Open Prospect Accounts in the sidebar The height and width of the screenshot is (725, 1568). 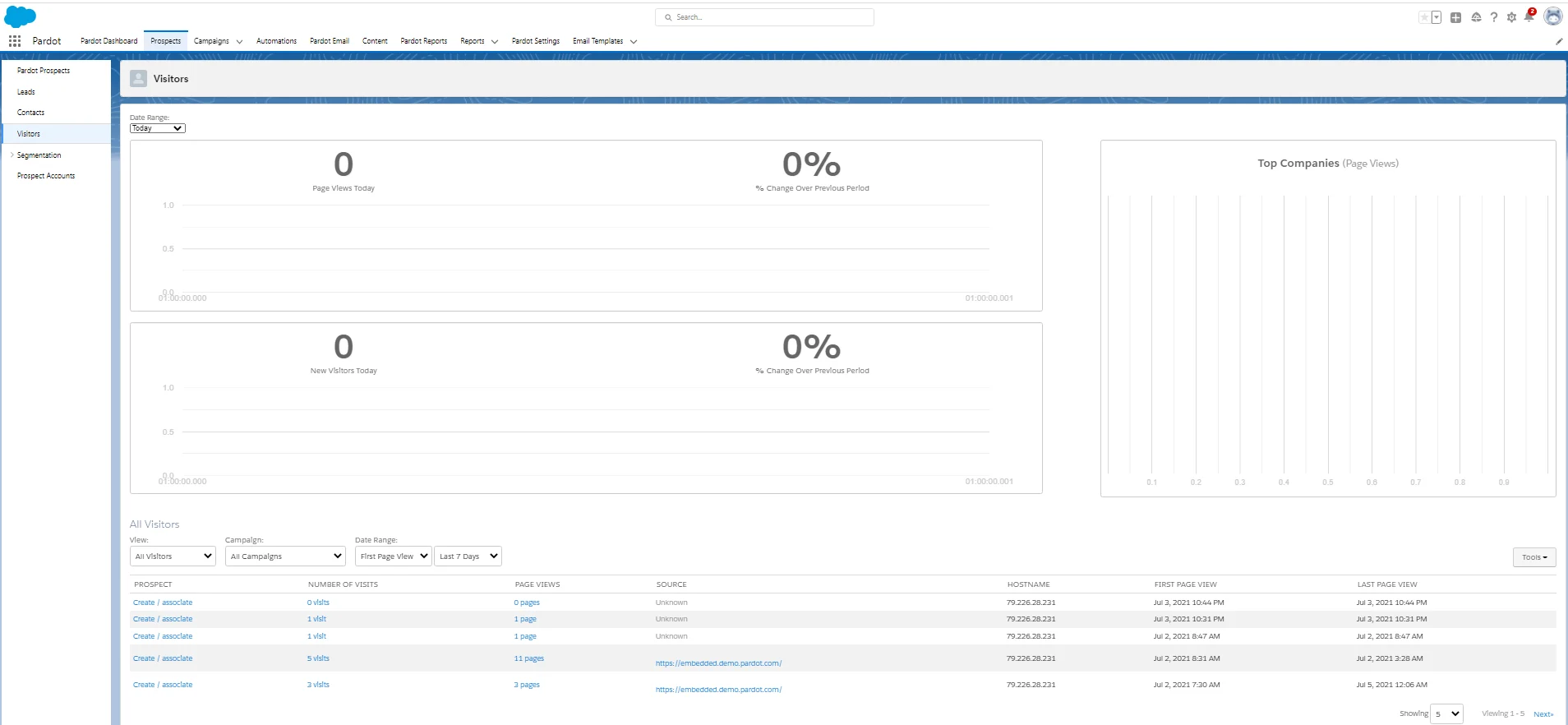click(x=46, y=176)
